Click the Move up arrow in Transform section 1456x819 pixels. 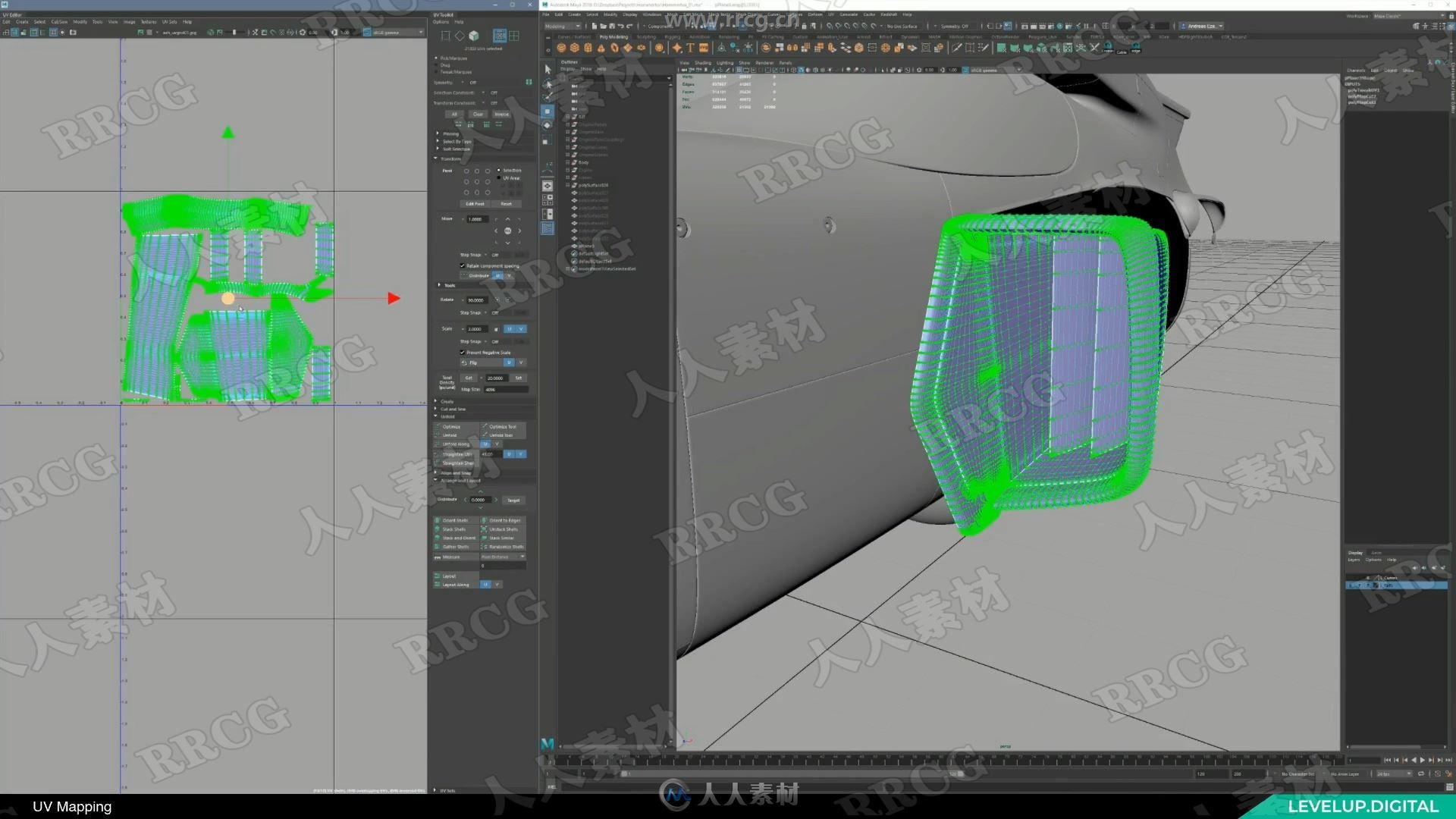point(508,219)
